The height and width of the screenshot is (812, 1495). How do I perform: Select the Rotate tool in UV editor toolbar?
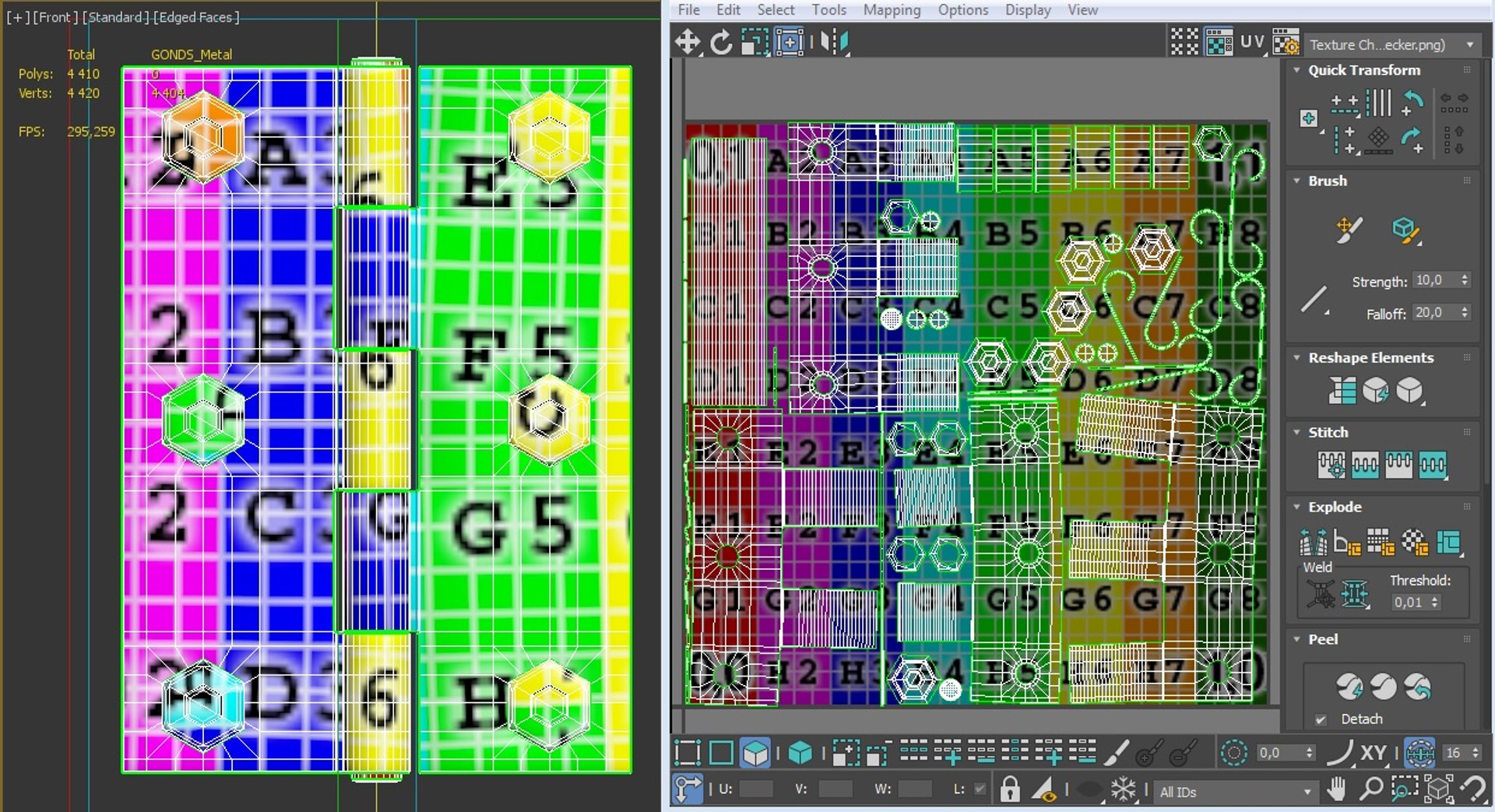click(x=721, y=42)
